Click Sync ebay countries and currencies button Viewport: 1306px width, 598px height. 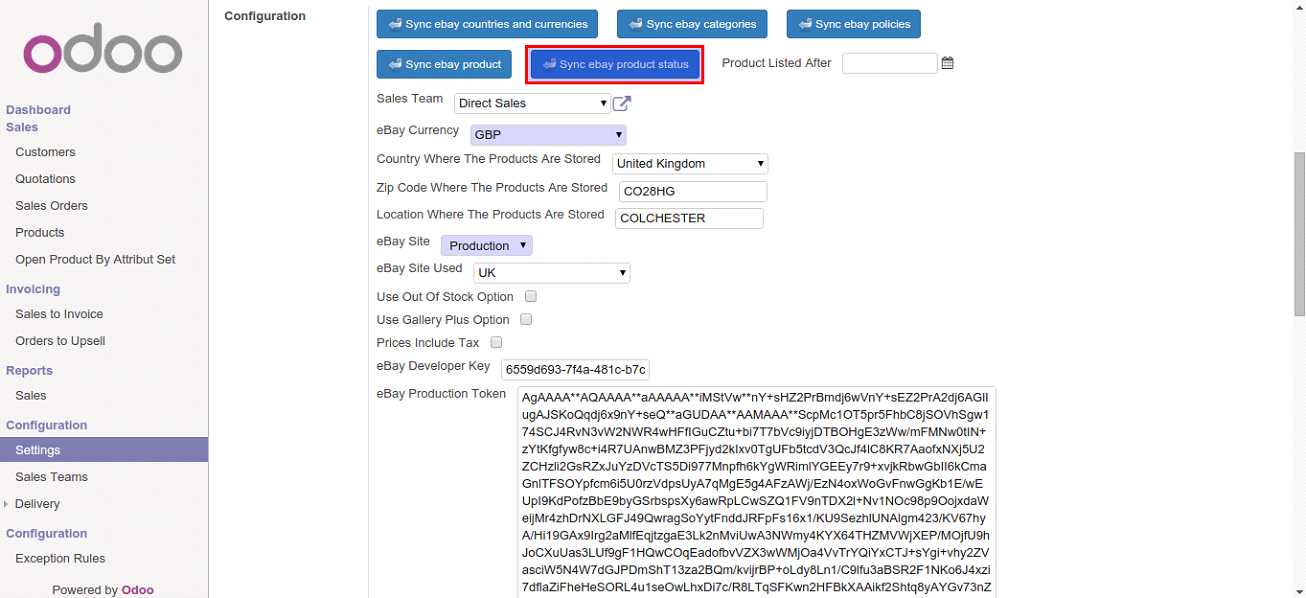487,24
